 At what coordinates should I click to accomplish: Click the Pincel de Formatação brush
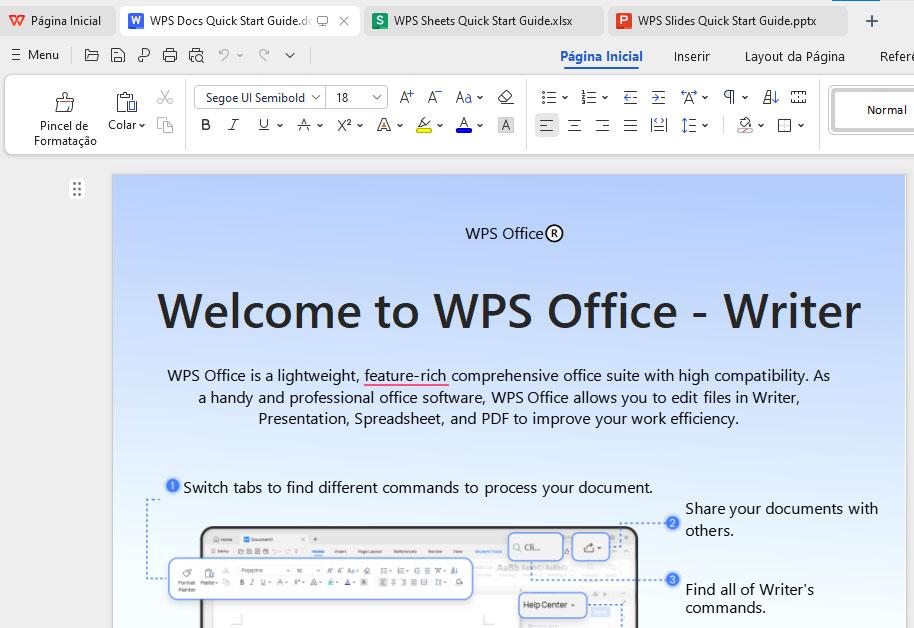point(65,102)
